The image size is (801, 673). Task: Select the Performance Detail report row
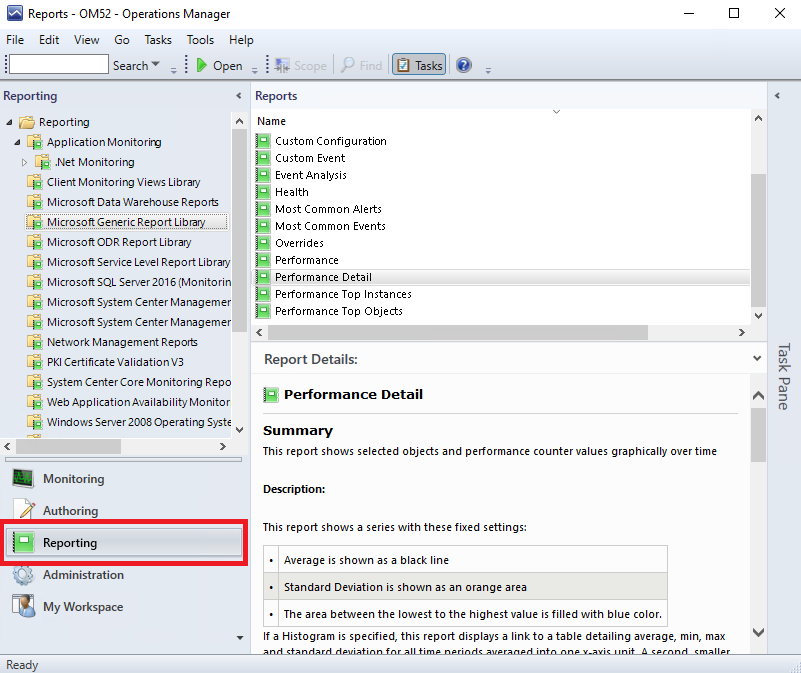[x=502, y=277]
